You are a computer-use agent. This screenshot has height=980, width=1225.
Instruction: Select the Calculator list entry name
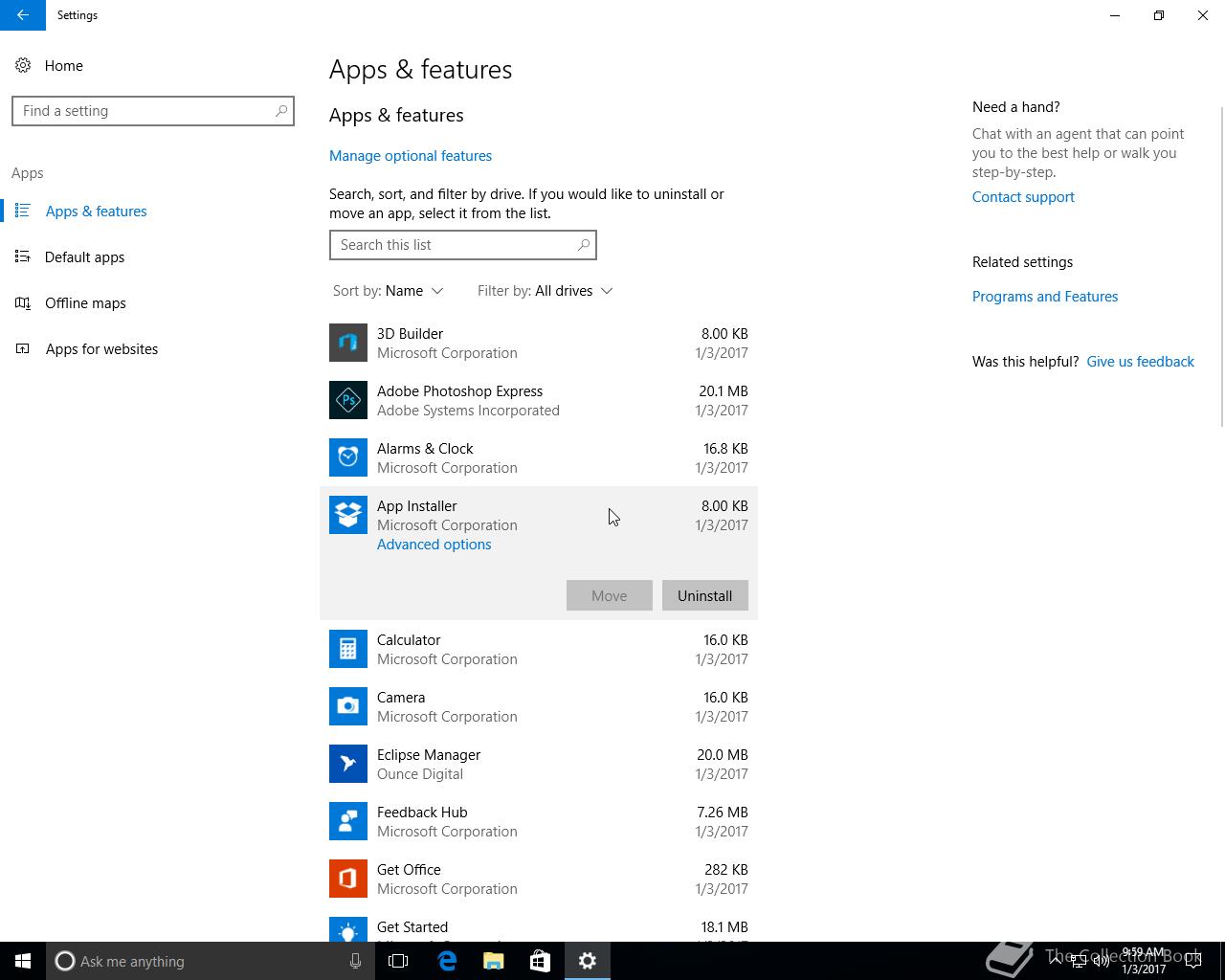point(409,640)
